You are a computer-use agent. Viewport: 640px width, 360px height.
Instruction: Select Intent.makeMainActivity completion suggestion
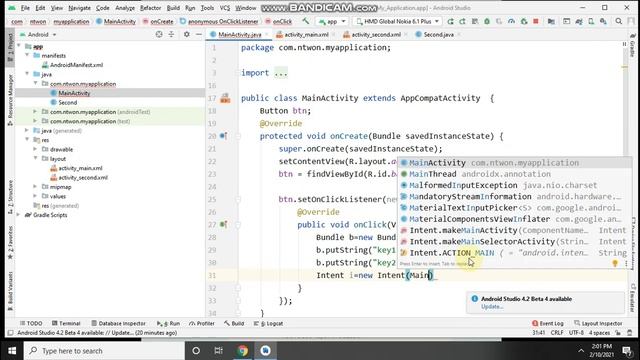pyautogui.click(x=514, y=230)
